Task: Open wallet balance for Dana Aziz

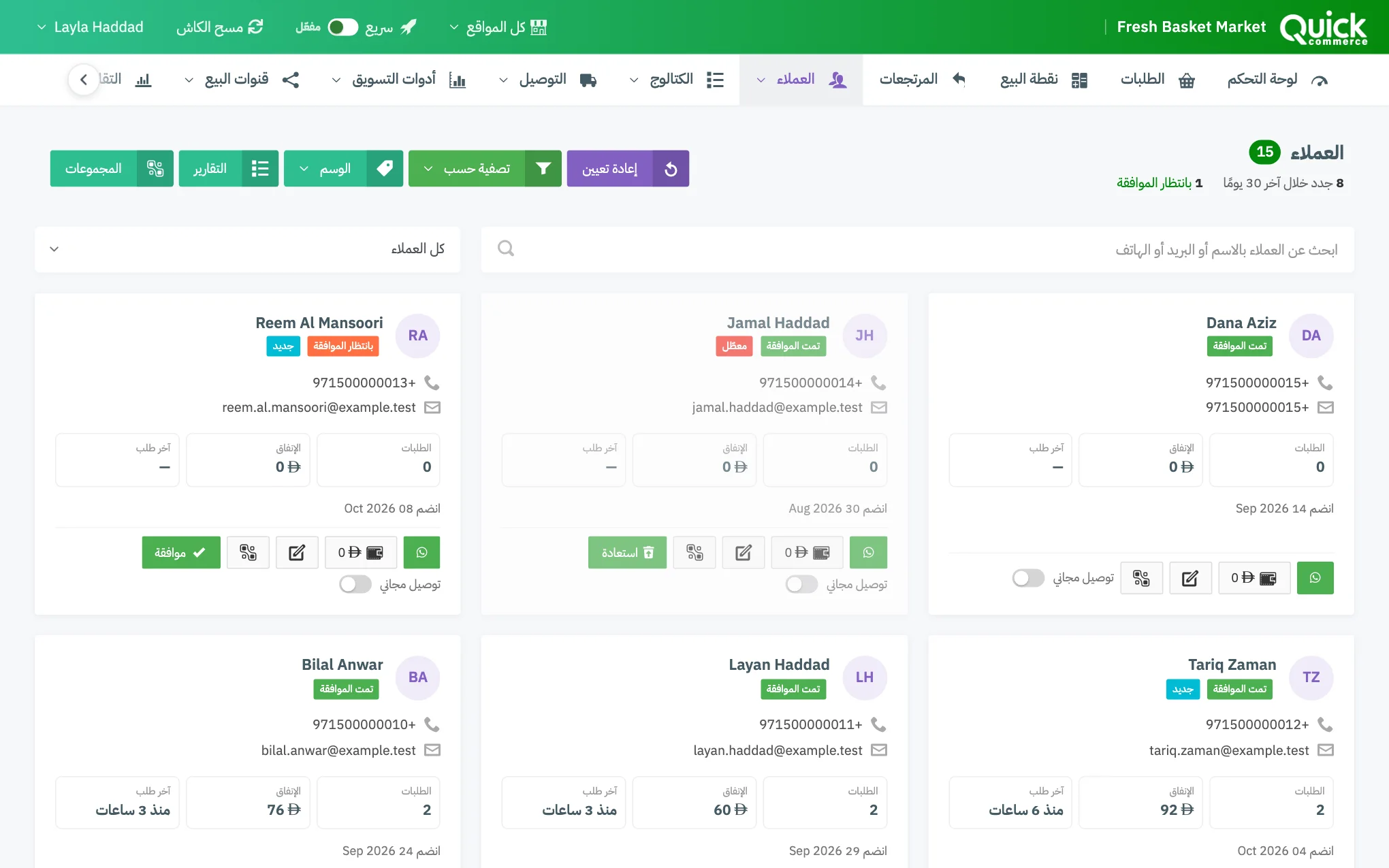Action: pyautogui.click(x=1254, y=578)
